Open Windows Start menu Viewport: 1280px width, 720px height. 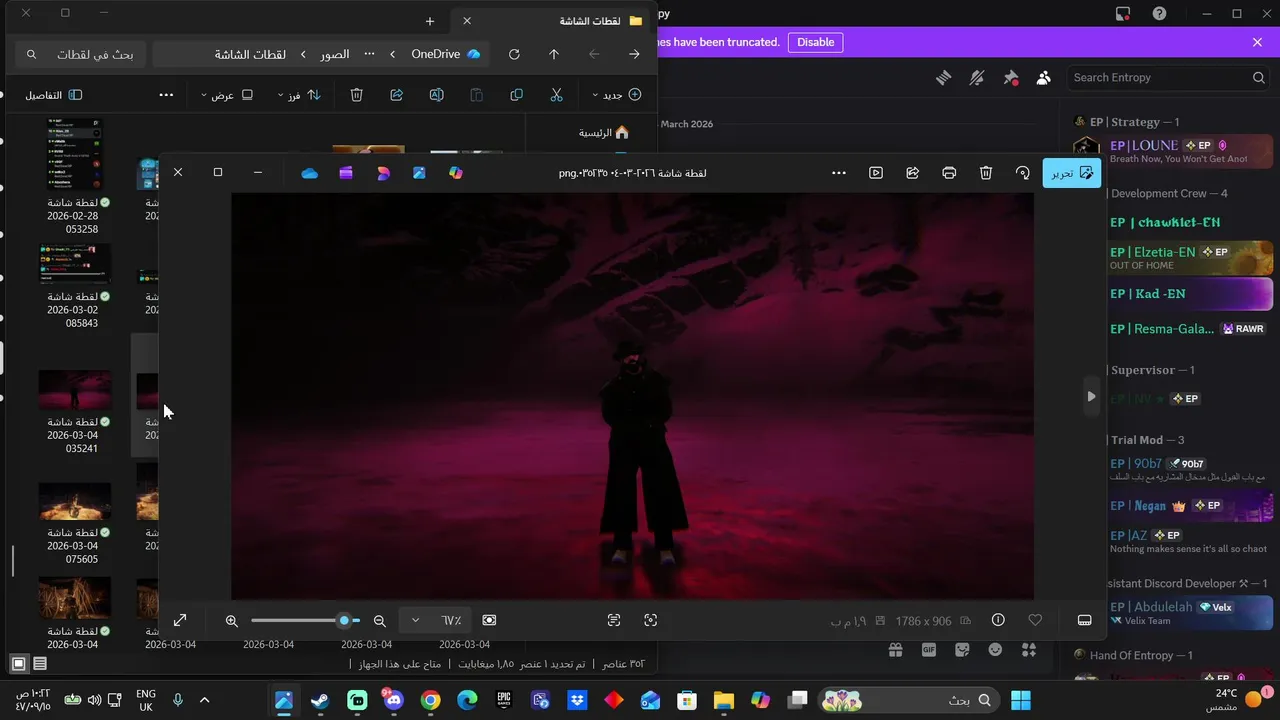click(1021, 700)
